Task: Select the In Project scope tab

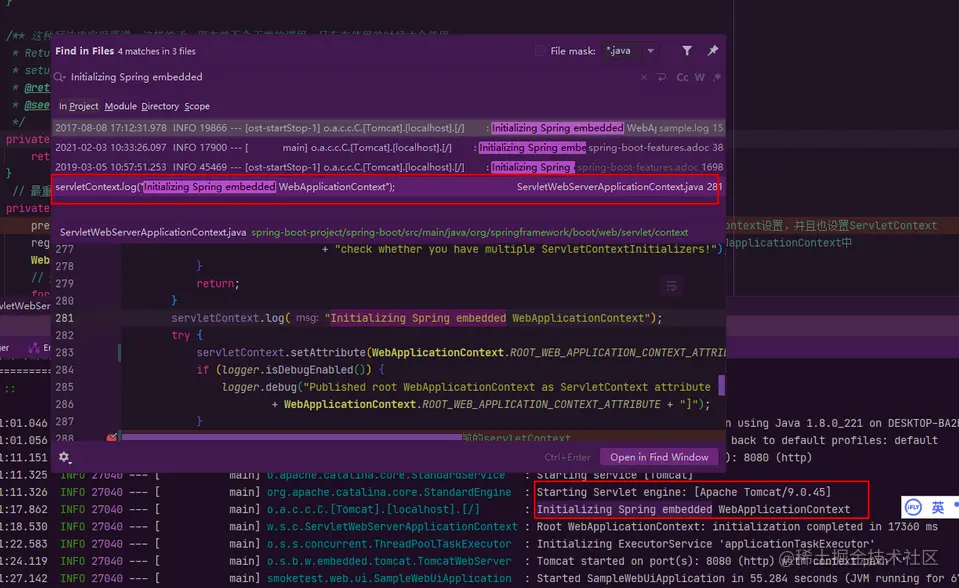Action: tap(78, 106)
